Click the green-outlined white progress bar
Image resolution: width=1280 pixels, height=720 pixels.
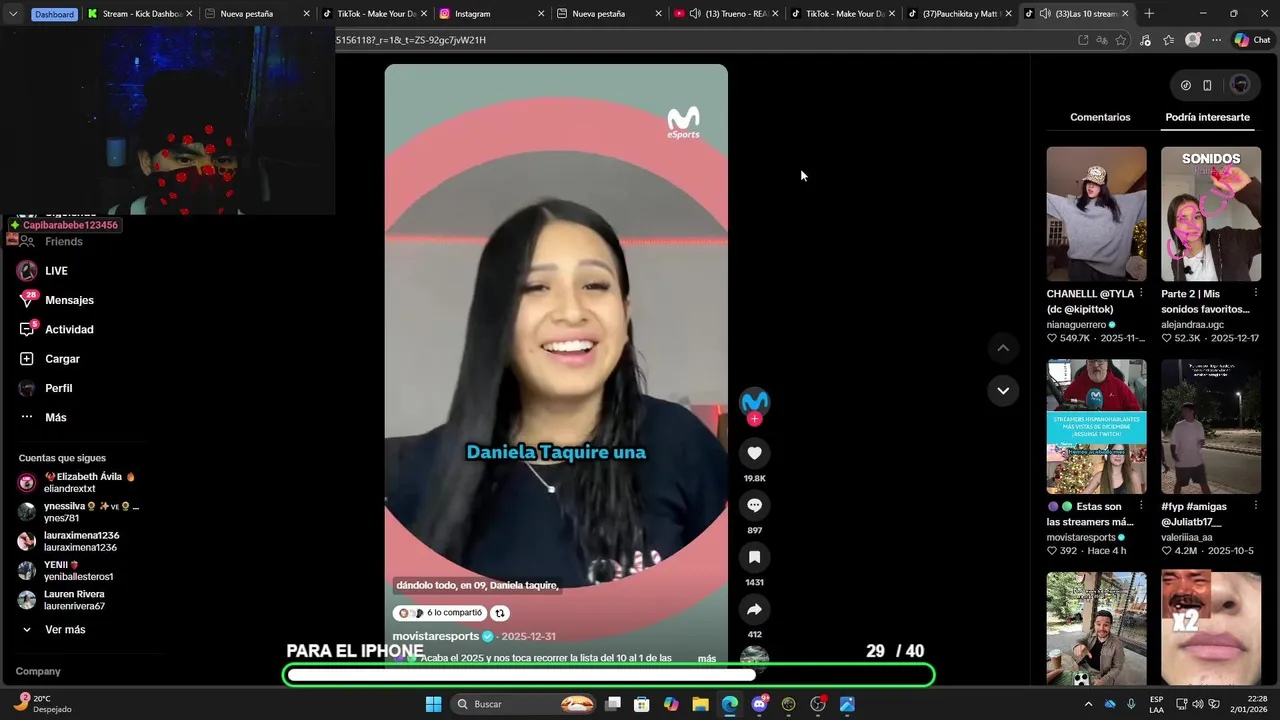tap(609, 675)
